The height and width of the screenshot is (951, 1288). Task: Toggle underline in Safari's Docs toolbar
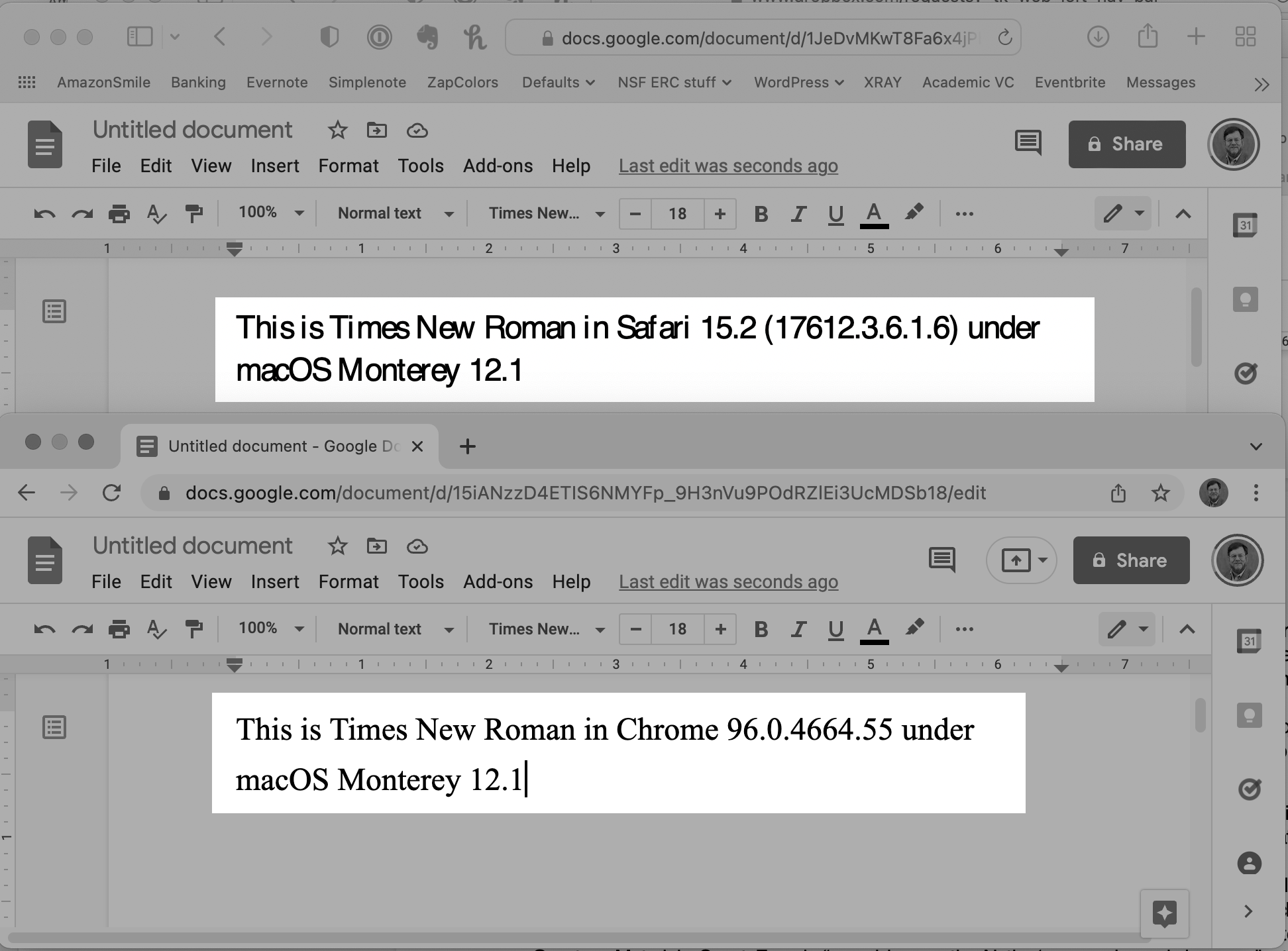pyautogui.click(x=835, y=214)
